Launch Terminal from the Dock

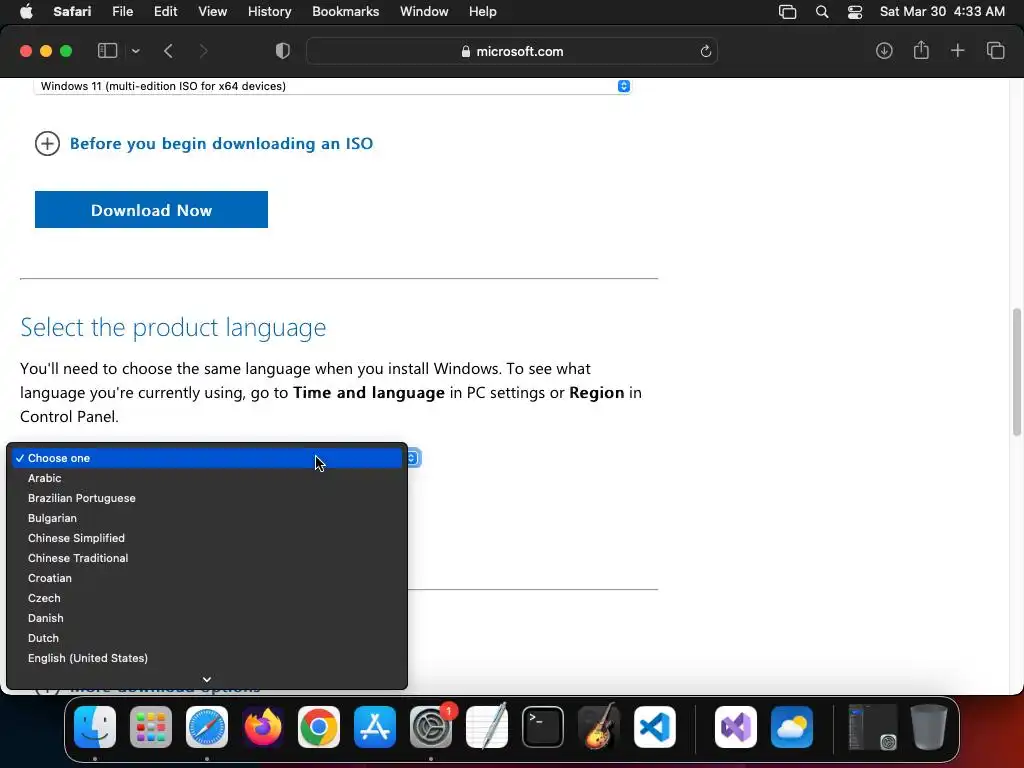tap(543, 727)
